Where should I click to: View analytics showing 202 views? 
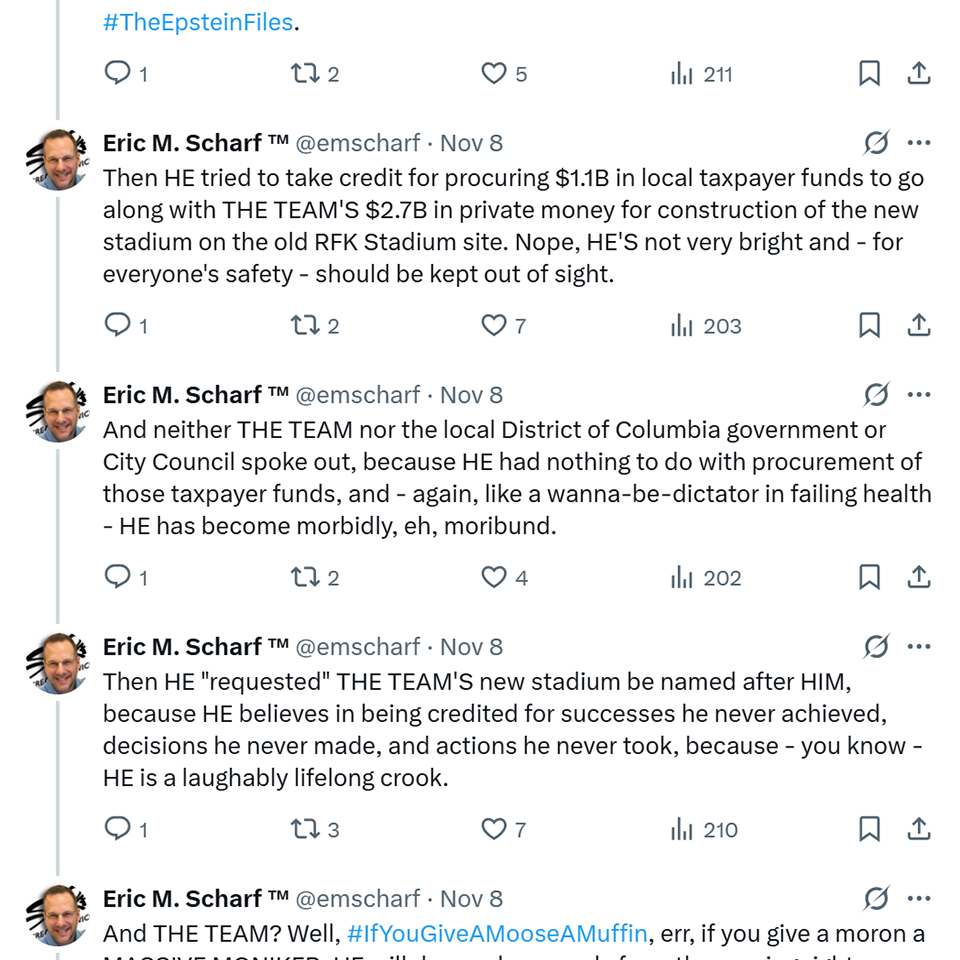tap(706, 577)
